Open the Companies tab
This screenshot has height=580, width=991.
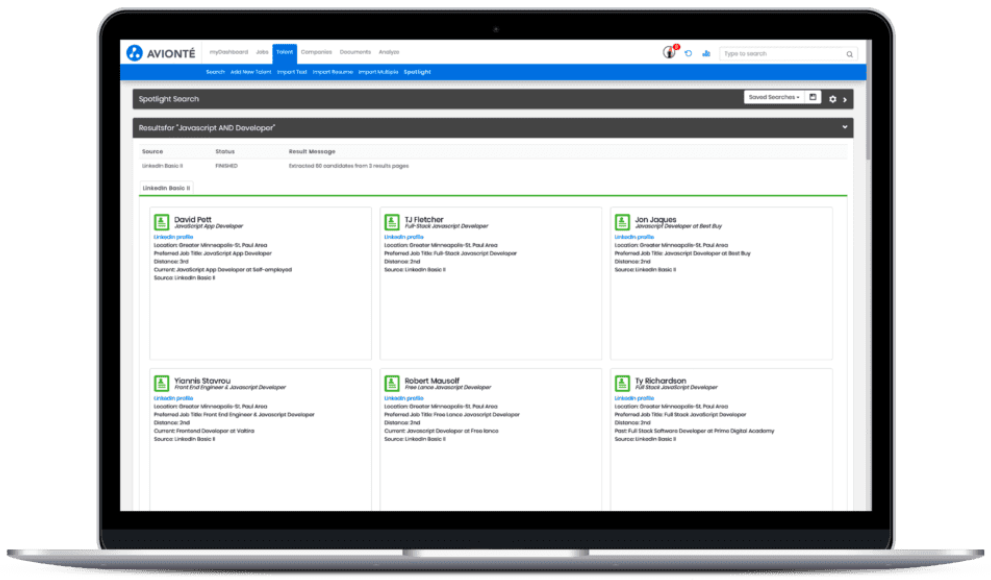(316, 52)
